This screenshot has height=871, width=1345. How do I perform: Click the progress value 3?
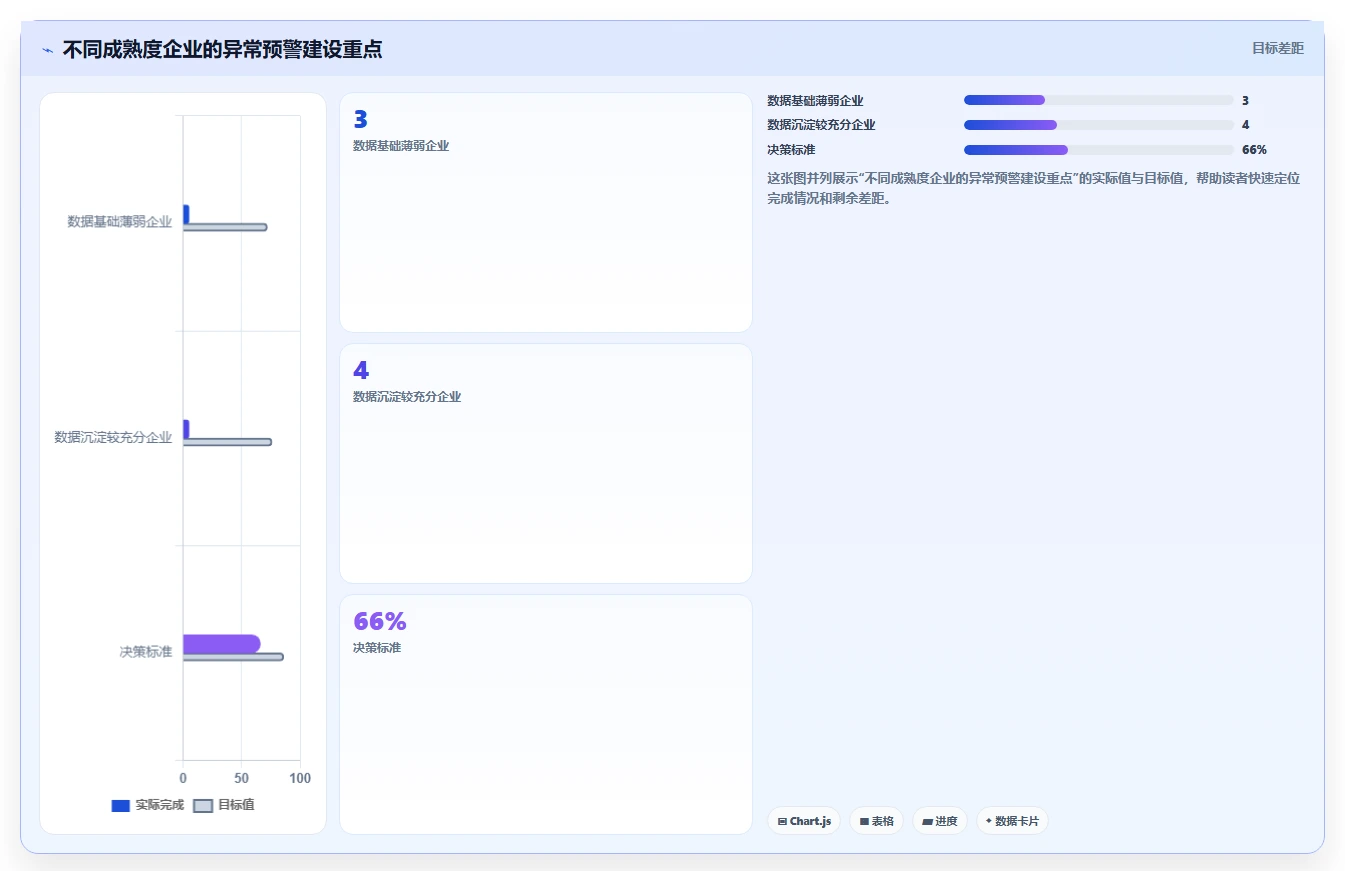[x=1245, y=101]
